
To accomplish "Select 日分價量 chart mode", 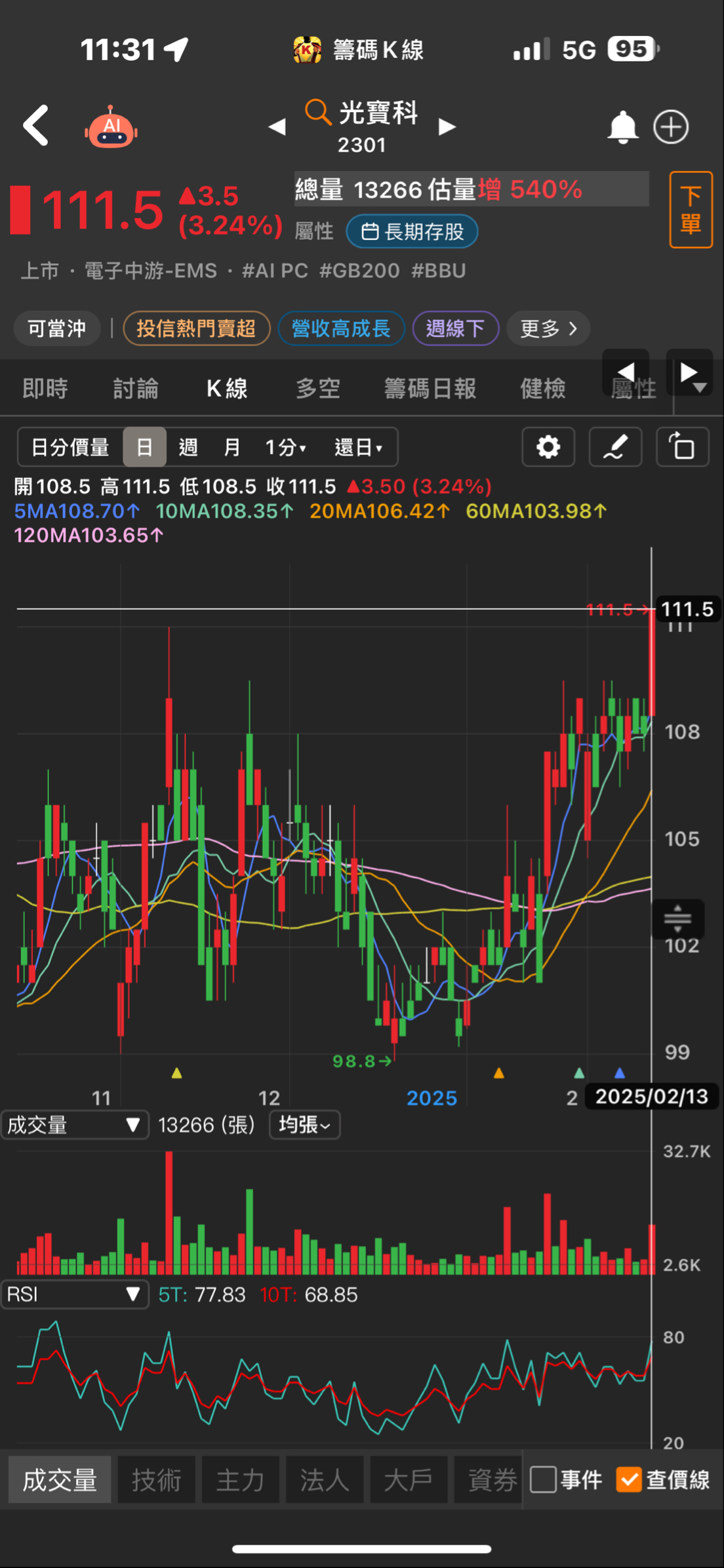I will (70, 447).
